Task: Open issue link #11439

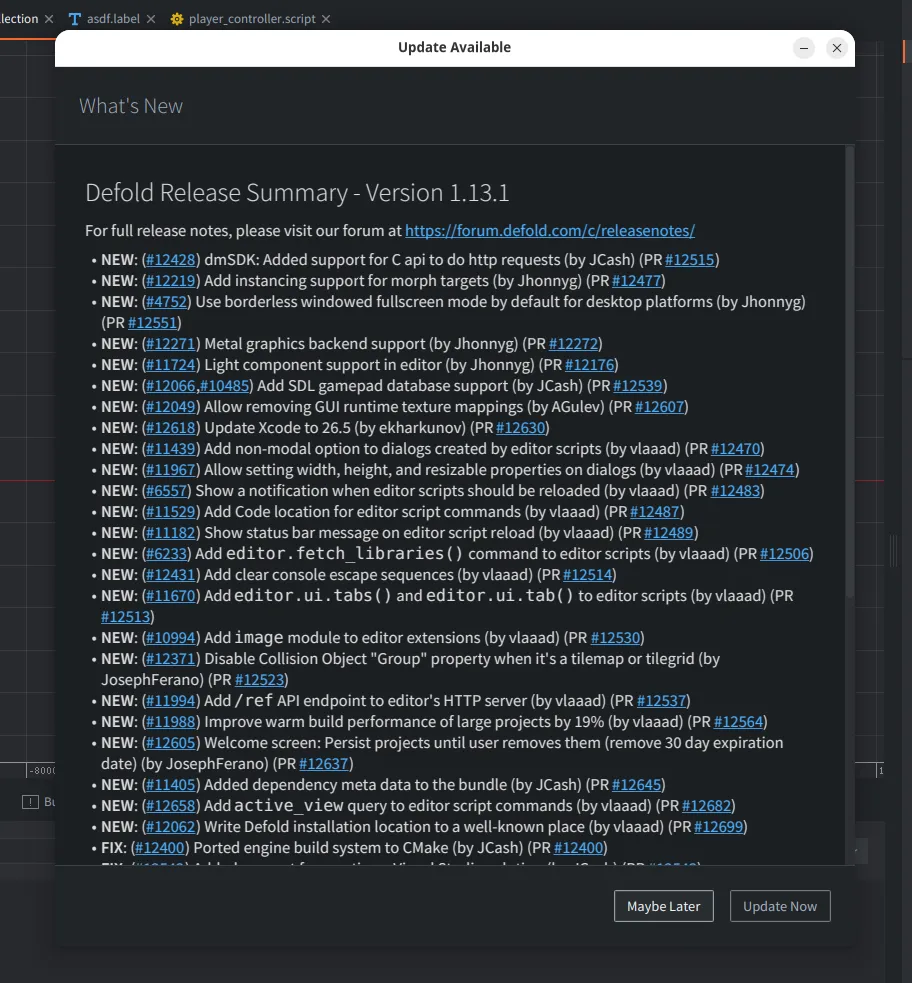Action: pos(170,449)
